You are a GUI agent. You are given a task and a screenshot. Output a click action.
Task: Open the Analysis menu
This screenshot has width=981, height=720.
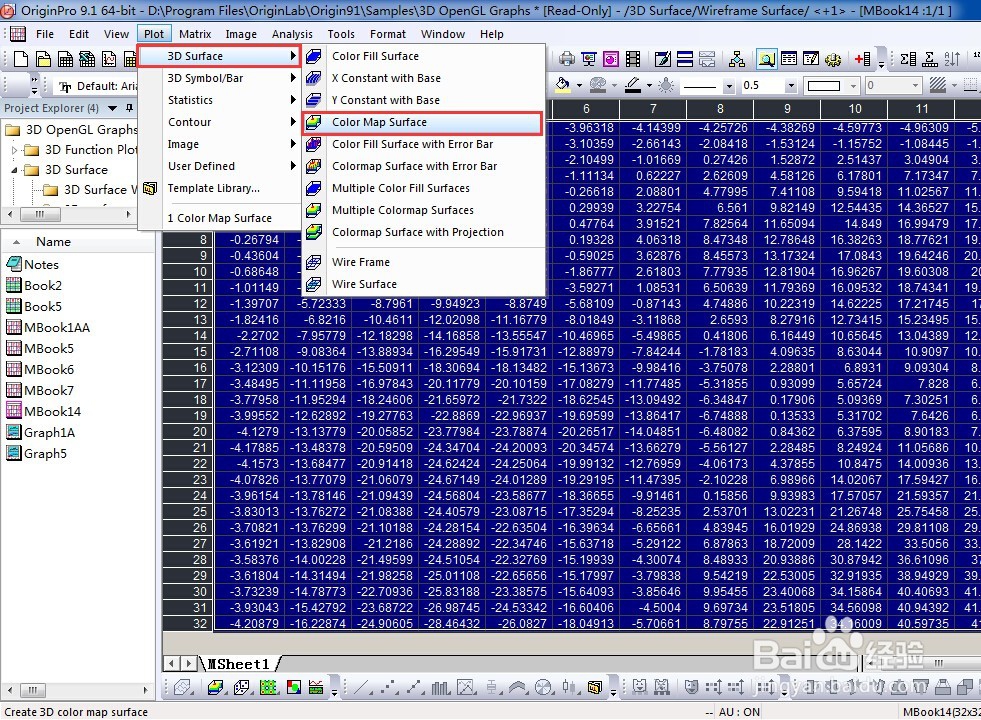click(x=292, y=34)
